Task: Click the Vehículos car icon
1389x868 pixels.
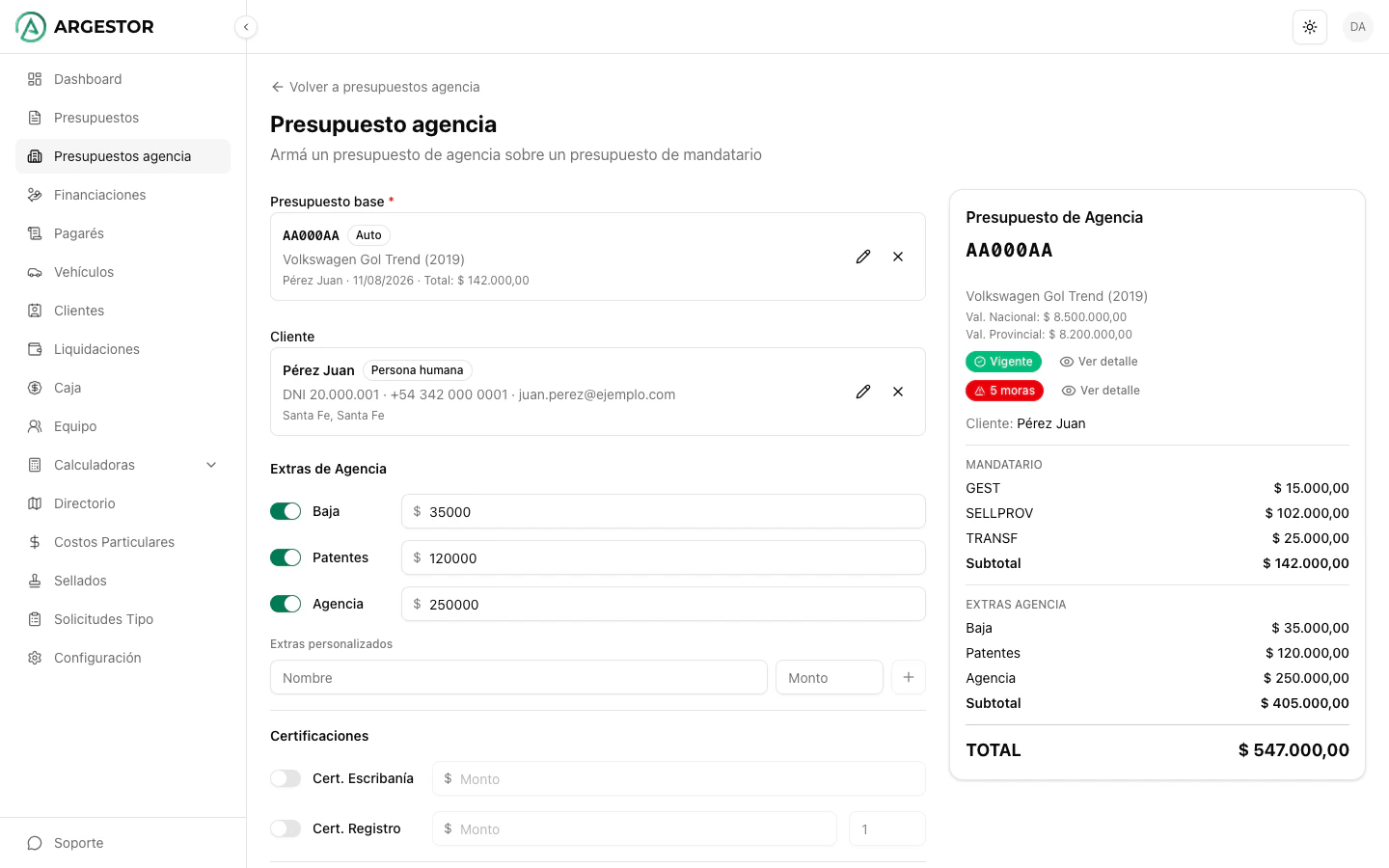Action: pos(35,272)
